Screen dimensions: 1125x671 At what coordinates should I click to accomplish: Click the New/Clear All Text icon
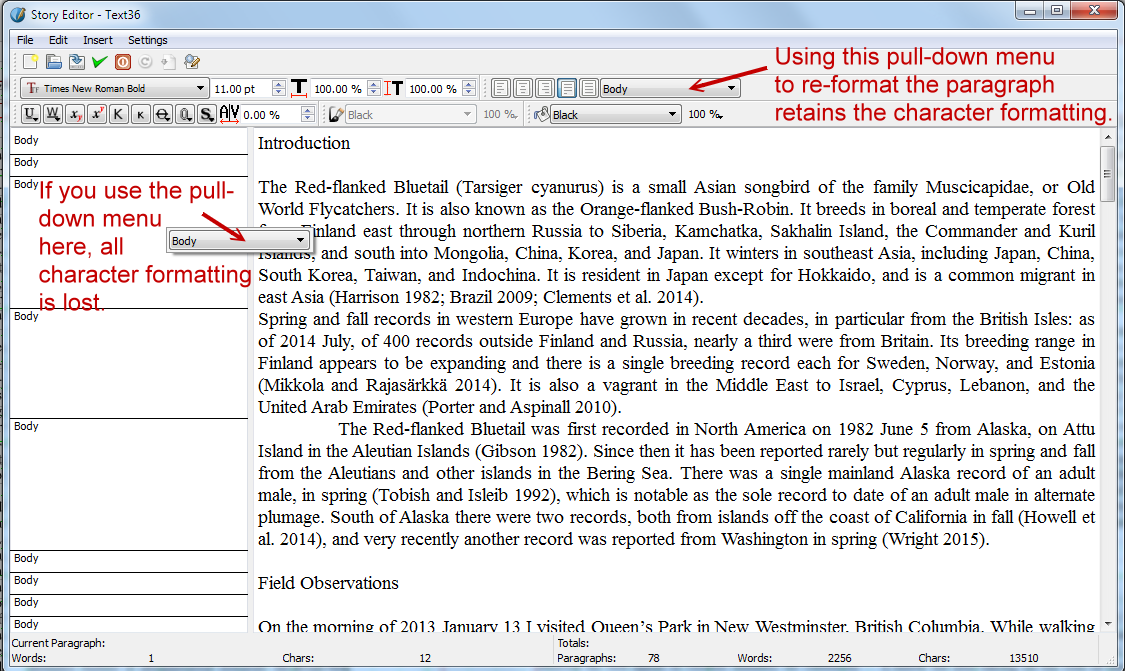30,62
